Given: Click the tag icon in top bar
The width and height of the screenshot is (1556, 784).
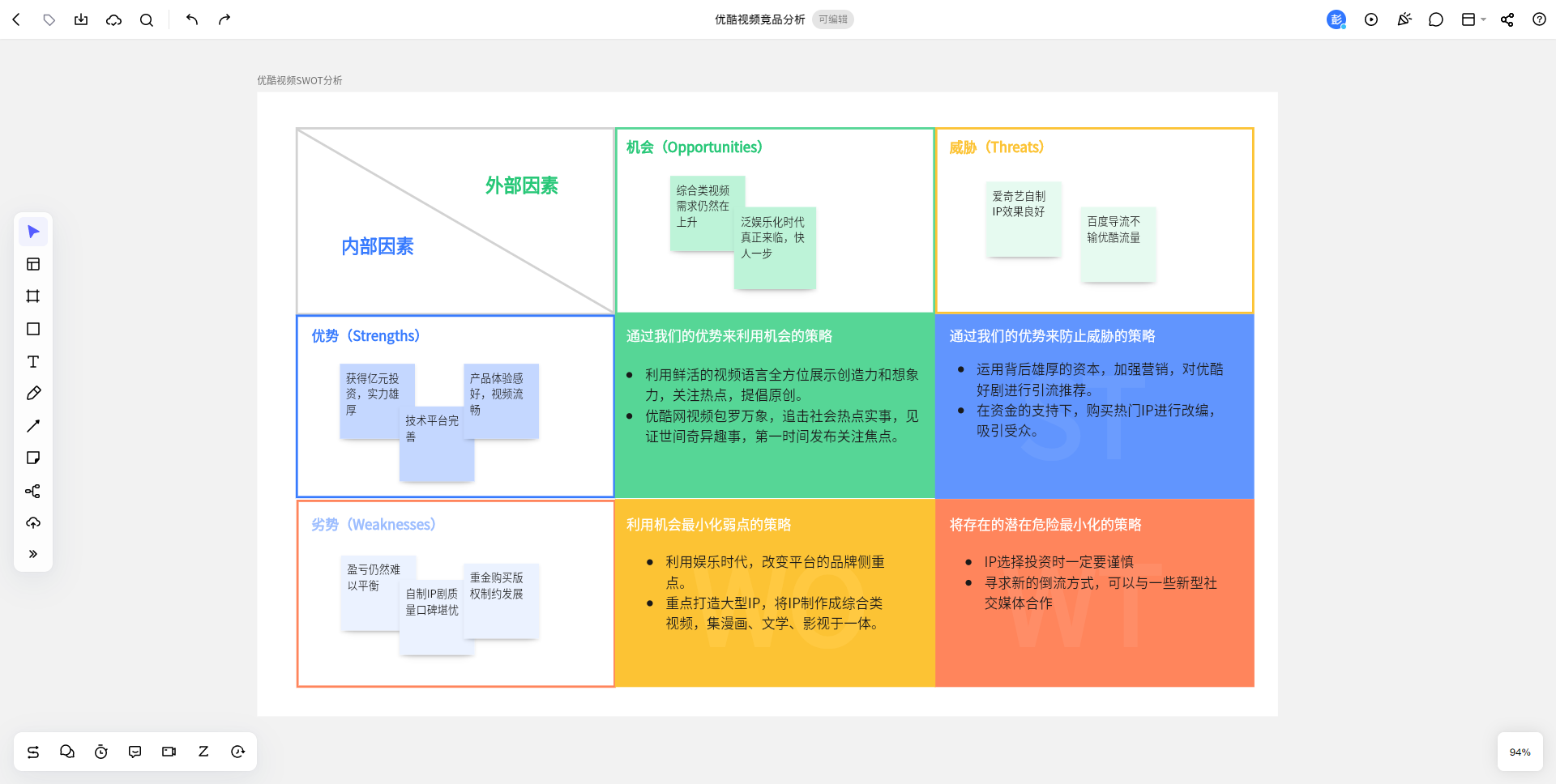Looking at the screenshot, I should tap(49, 19).
